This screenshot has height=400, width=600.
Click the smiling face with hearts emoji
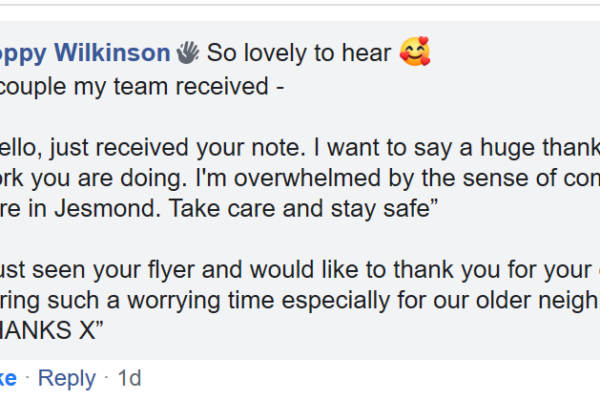point(413,52)
